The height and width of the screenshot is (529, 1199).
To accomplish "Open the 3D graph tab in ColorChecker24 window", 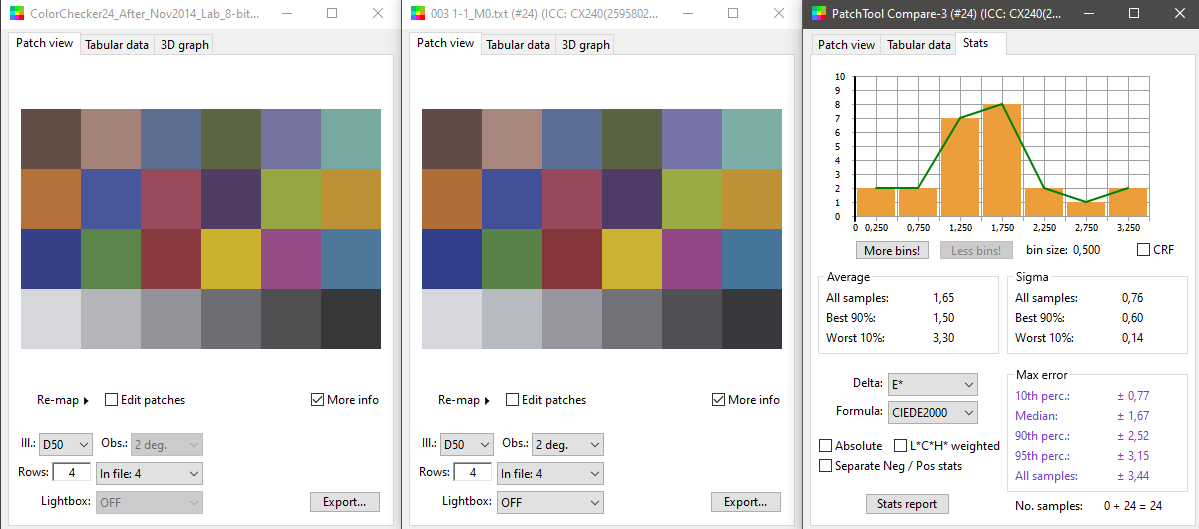I will click(x=184, y=45).
